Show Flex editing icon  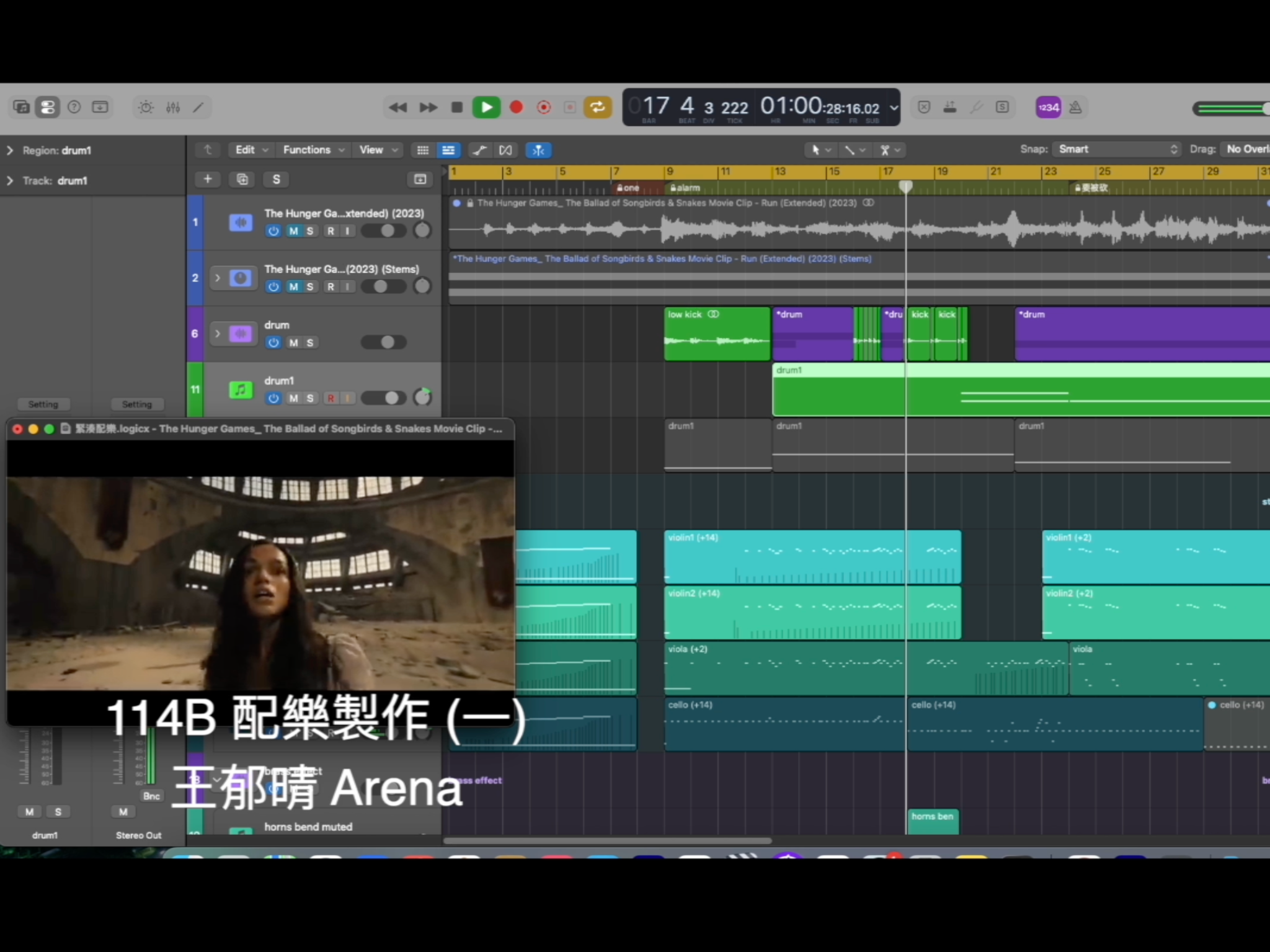(506, 150)
